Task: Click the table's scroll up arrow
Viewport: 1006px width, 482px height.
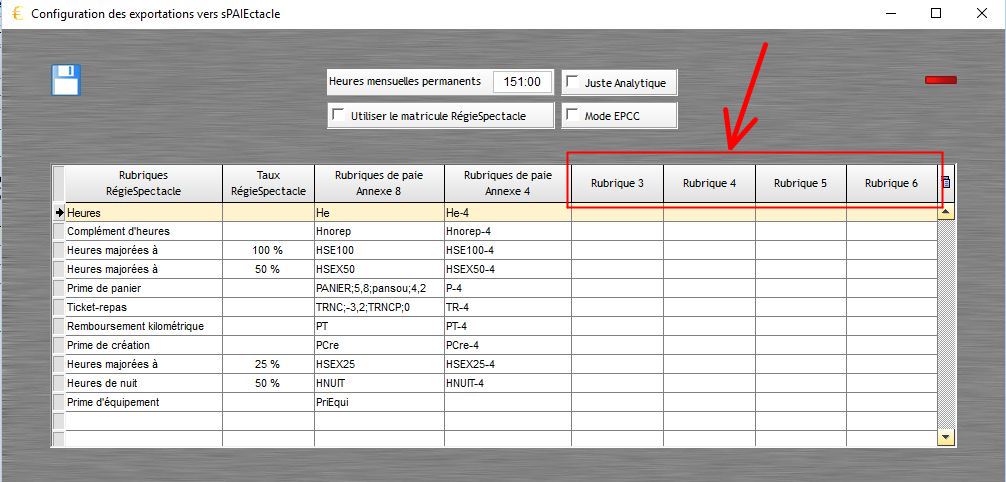Action: (x=946, y=212)
